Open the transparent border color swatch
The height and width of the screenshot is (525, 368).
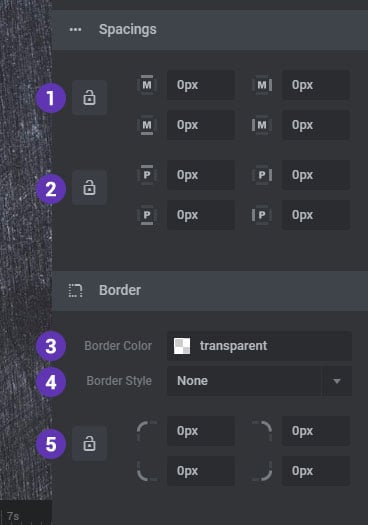point(182,346)
